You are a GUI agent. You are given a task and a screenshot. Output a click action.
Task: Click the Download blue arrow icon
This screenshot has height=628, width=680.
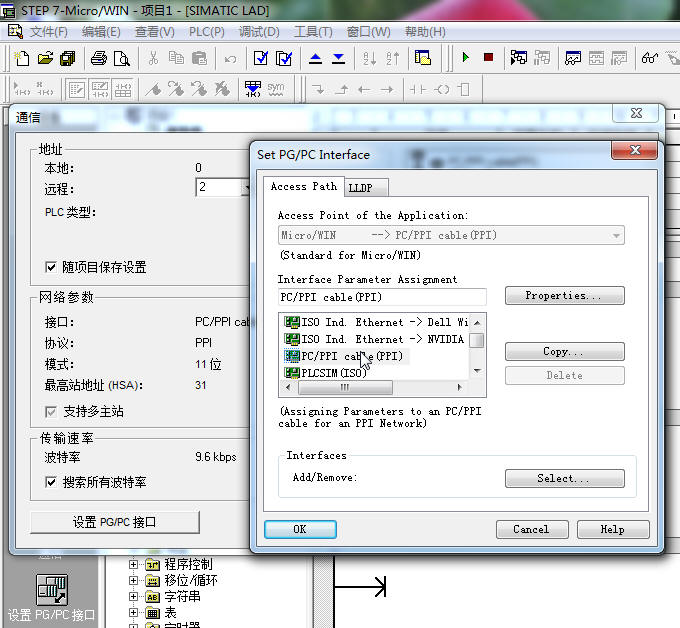click(338, 58)
